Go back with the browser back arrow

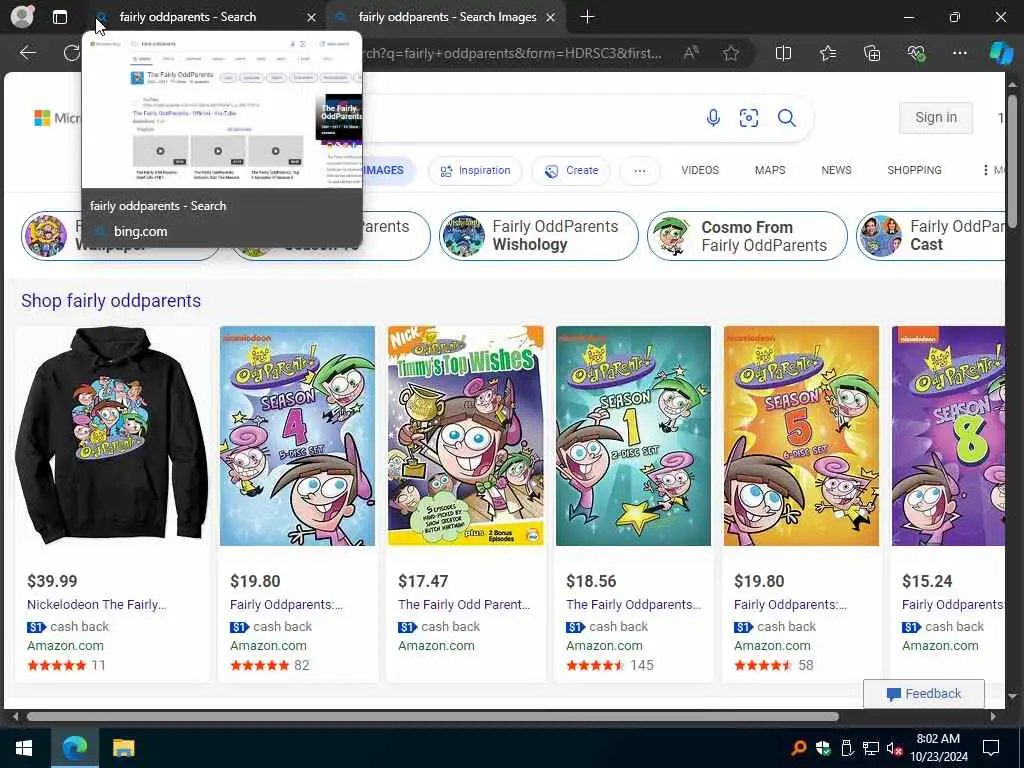(x=27, y=53)
